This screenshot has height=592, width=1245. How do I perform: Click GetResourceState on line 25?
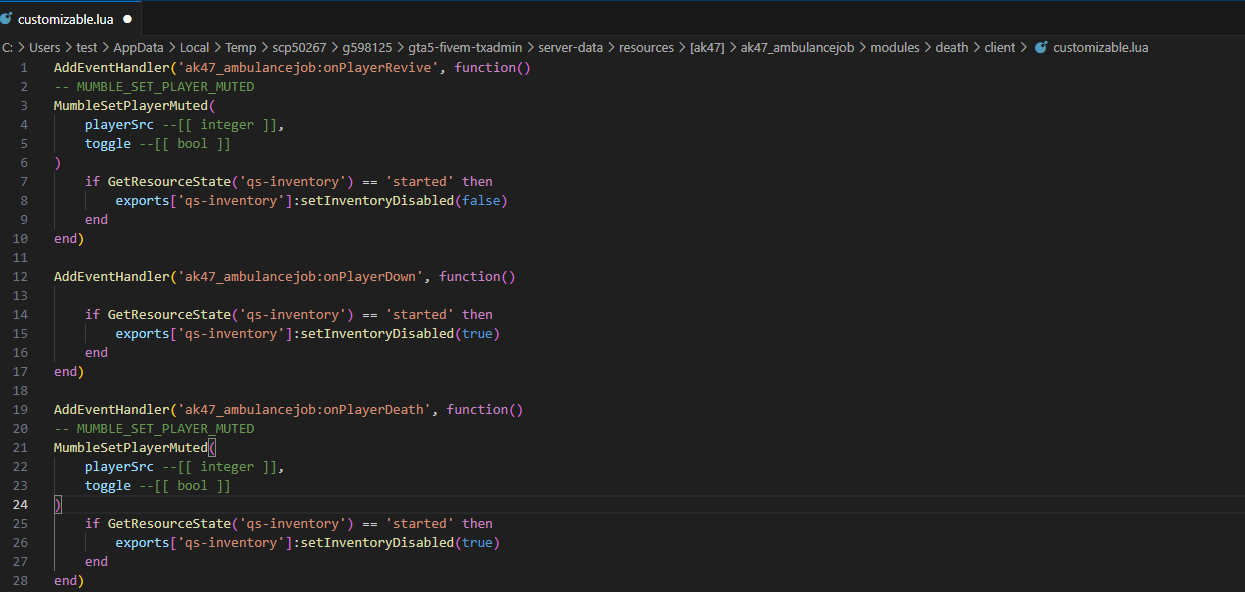coord(169,524)
